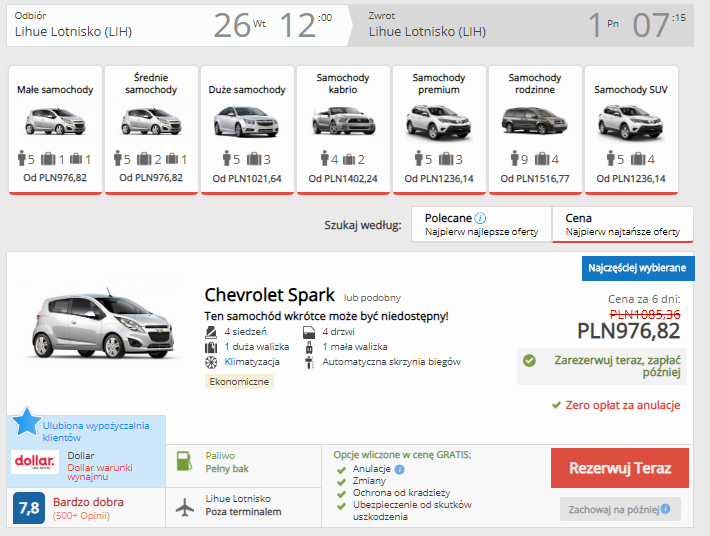Click the airplane location icon

[x=185, y=506]
